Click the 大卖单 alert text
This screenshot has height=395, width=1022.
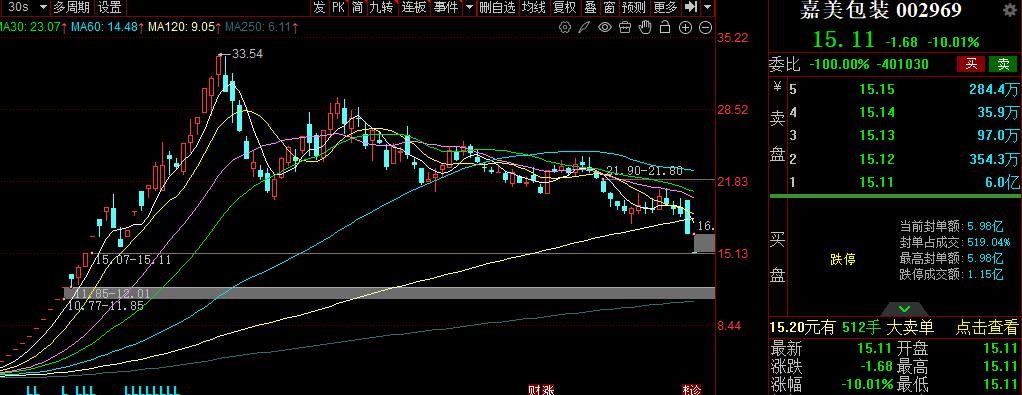911,327
